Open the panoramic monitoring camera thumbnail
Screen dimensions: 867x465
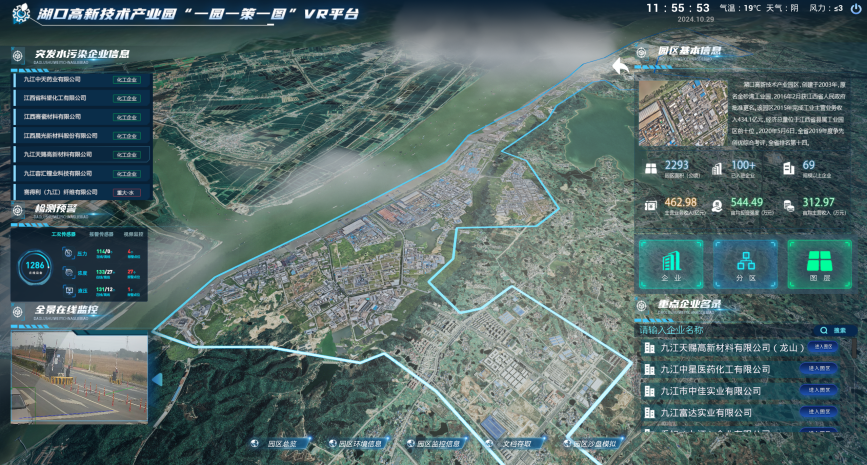pyautogui.click(x=80, y=378)
